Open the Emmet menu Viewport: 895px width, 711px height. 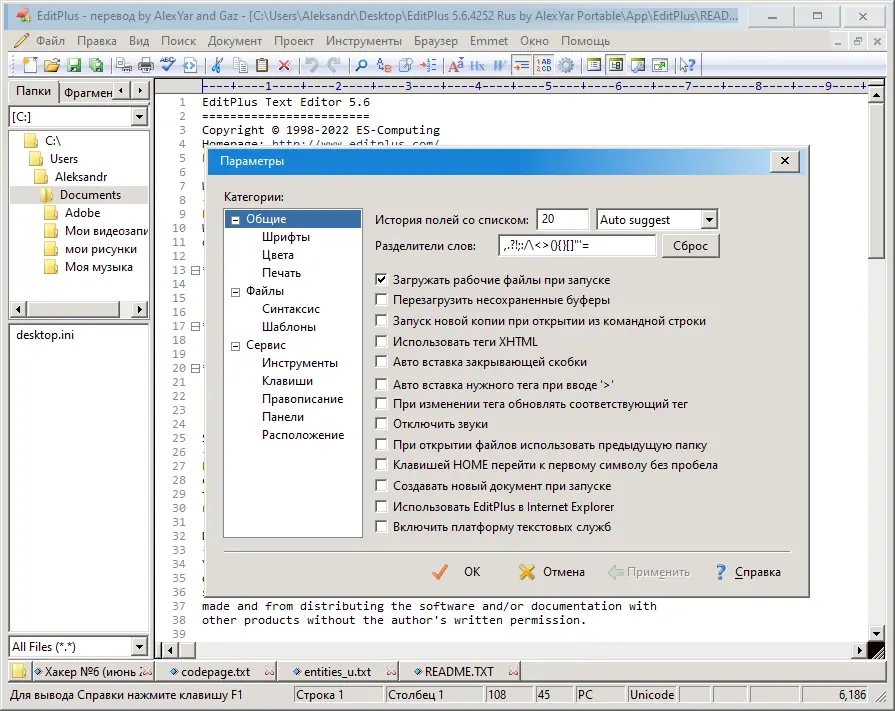pos(489,41)
